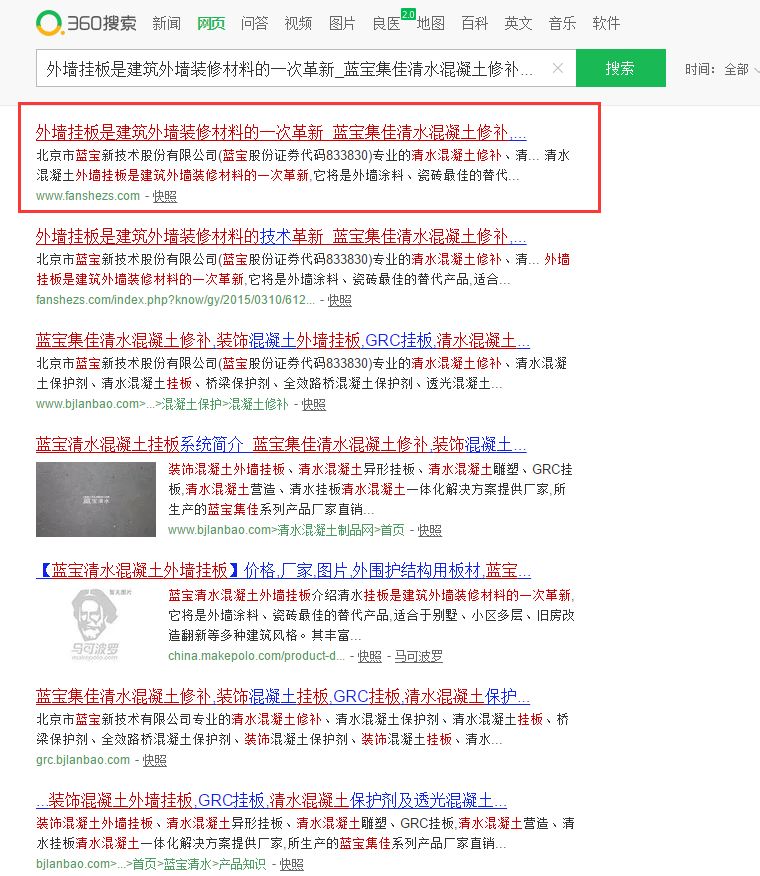Click the 马可波罗 source link
This screenshot has width=760, height=876.
[x=419, y=656]
